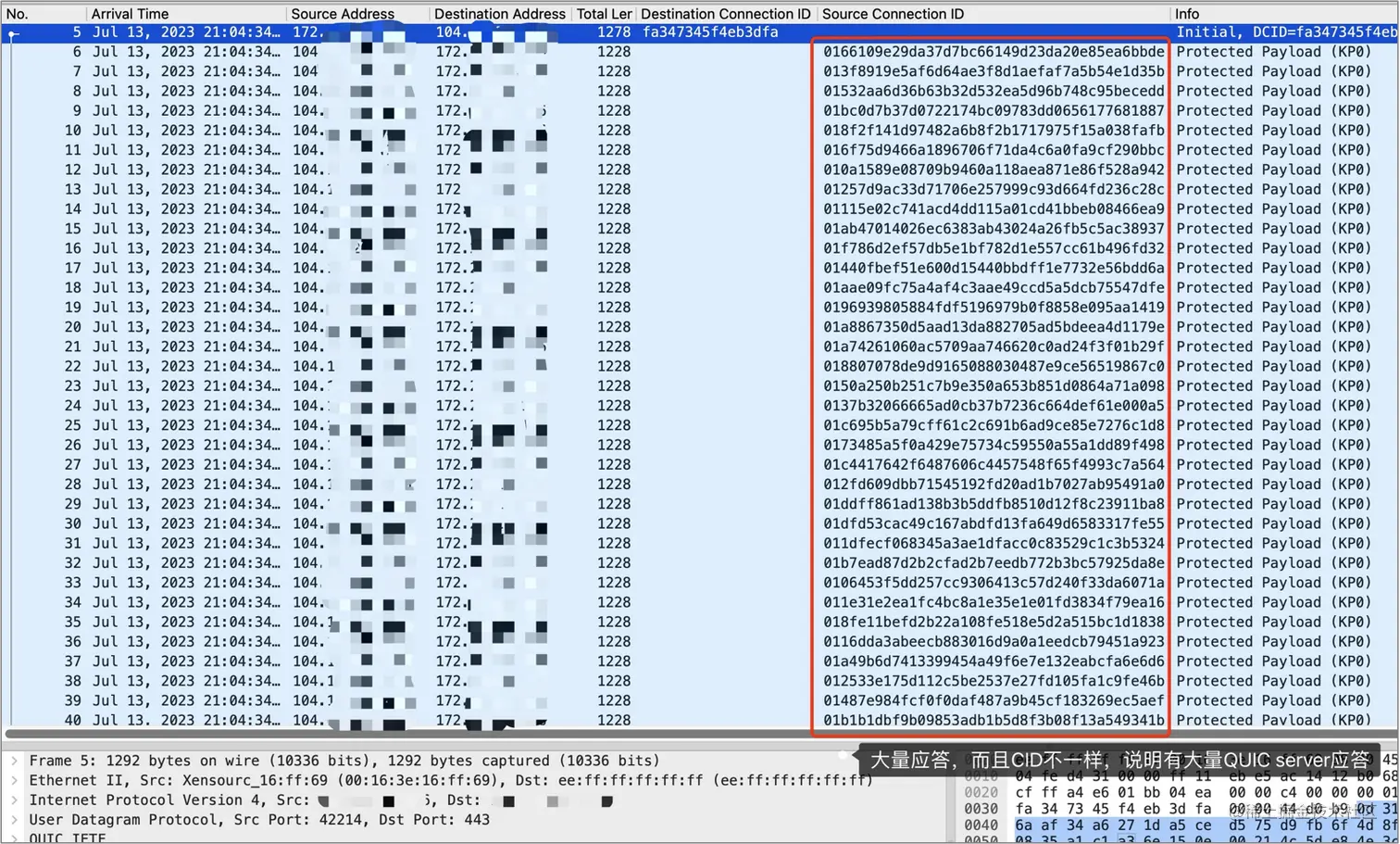Click Protected Payload info of packet 7

tap(1274, 71)
